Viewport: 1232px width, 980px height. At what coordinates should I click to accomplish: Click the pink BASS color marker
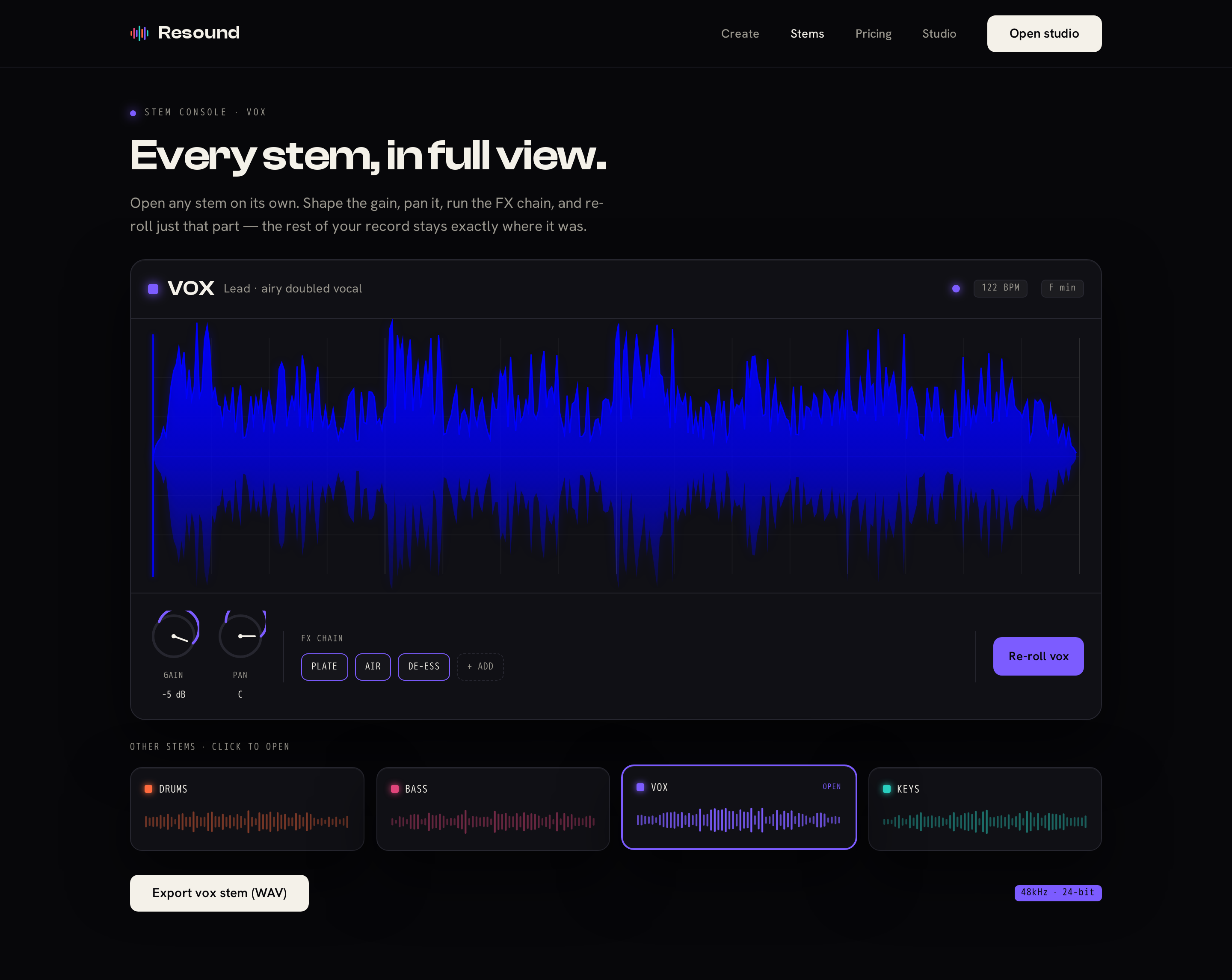click(x=394, y=789)
